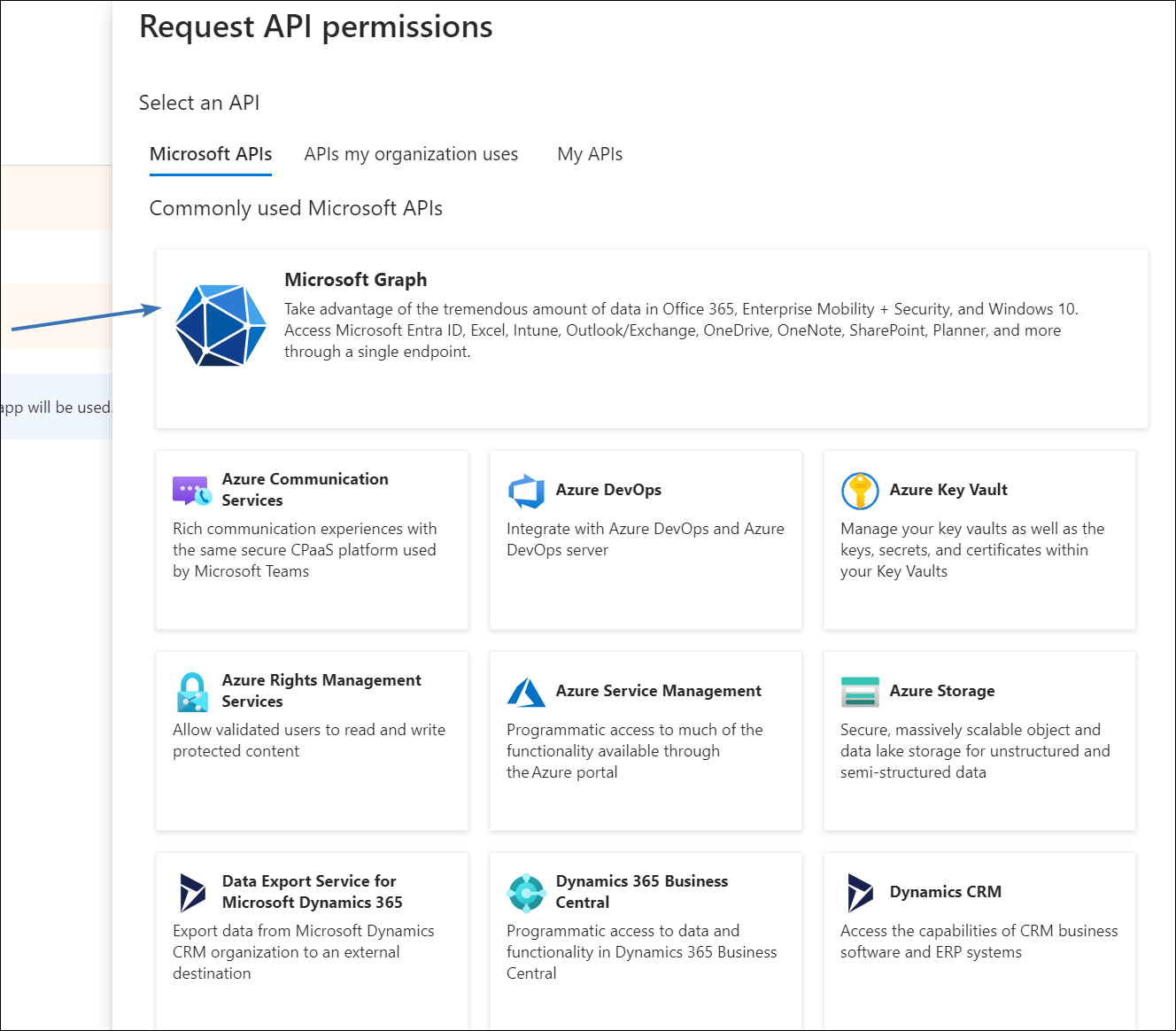
Task: Click the Azure Storage icon
Action: 859,692
